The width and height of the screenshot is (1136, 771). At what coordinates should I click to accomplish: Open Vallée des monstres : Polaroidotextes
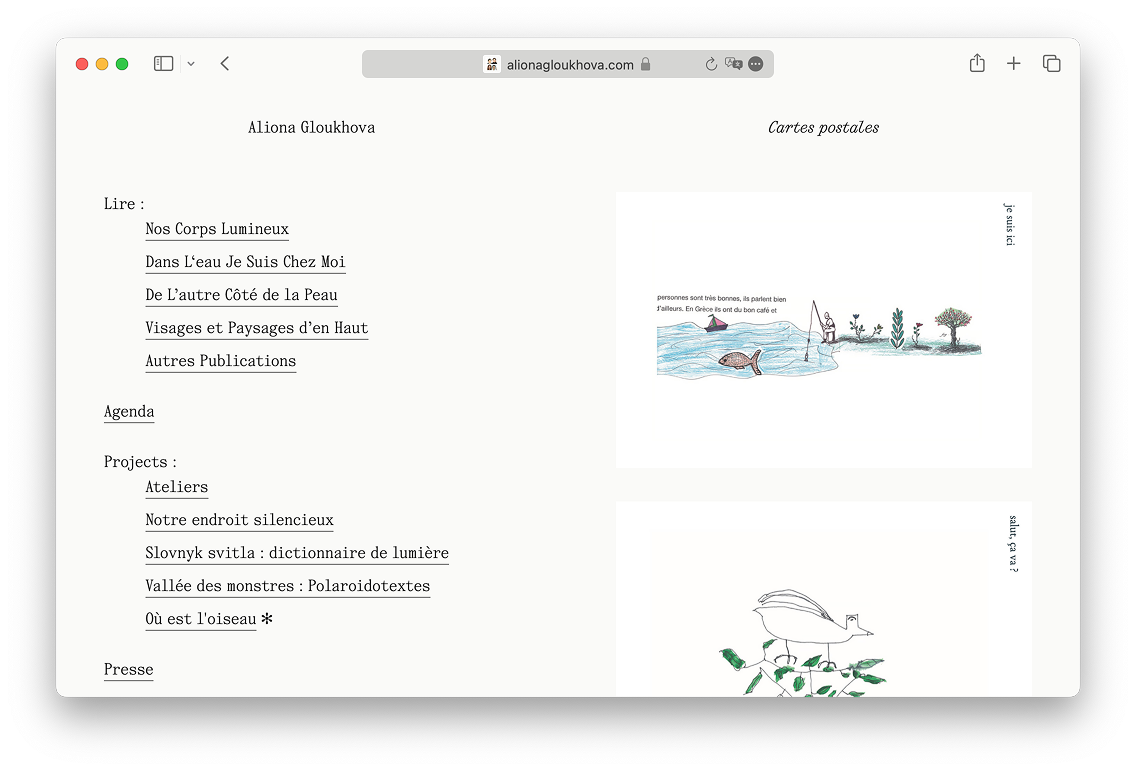pyautogui.click(x=287, y=586)
